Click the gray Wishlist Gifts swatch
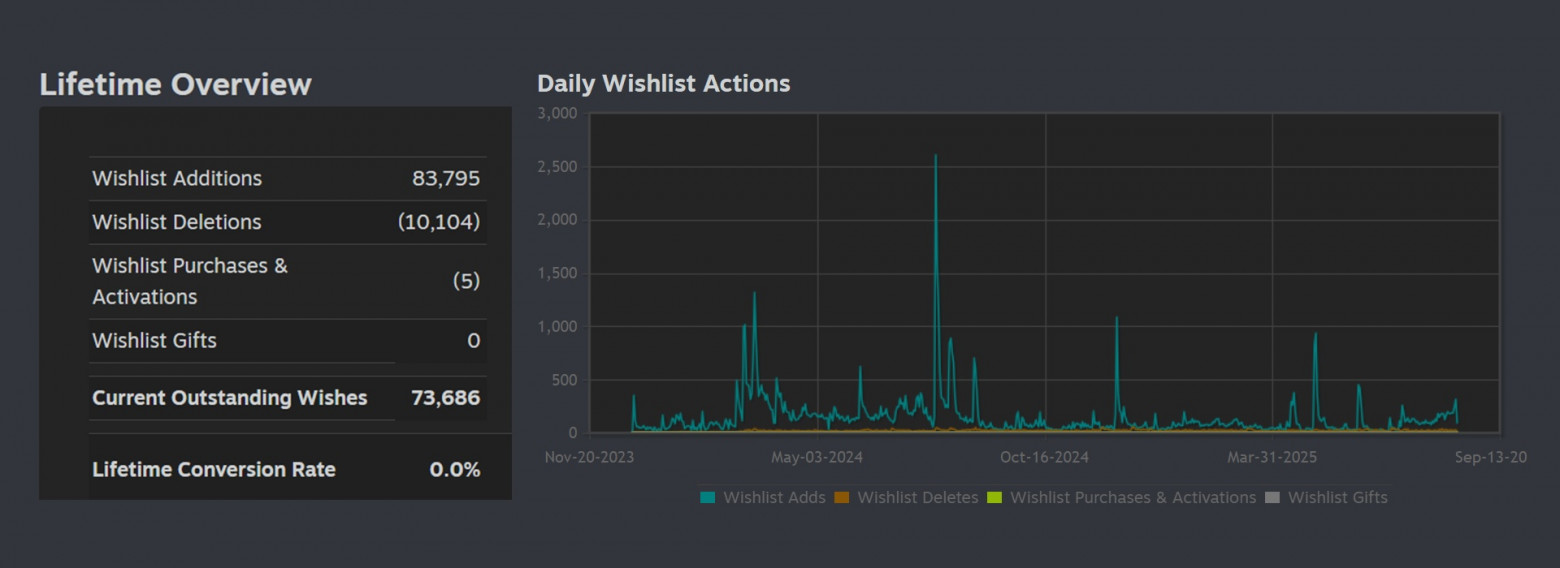Image resolution: width=1560 pixels, height=568 pixels. click(1273, 497)
